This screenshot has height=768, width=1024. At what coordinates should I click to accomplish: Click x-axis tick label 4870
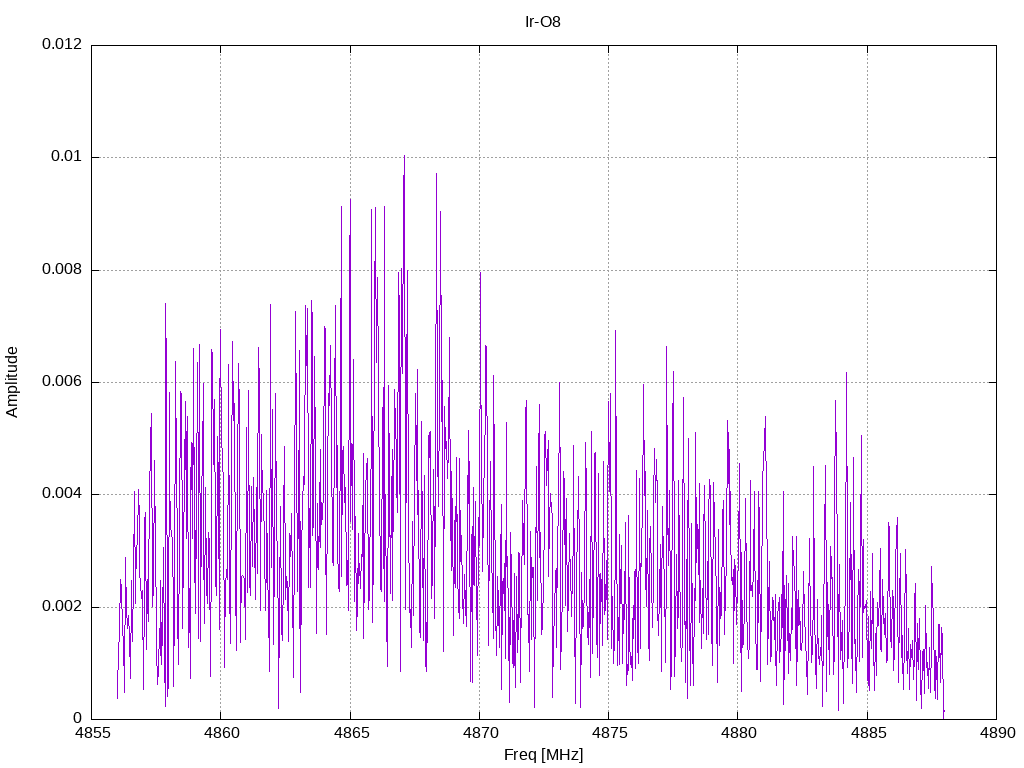480,733
